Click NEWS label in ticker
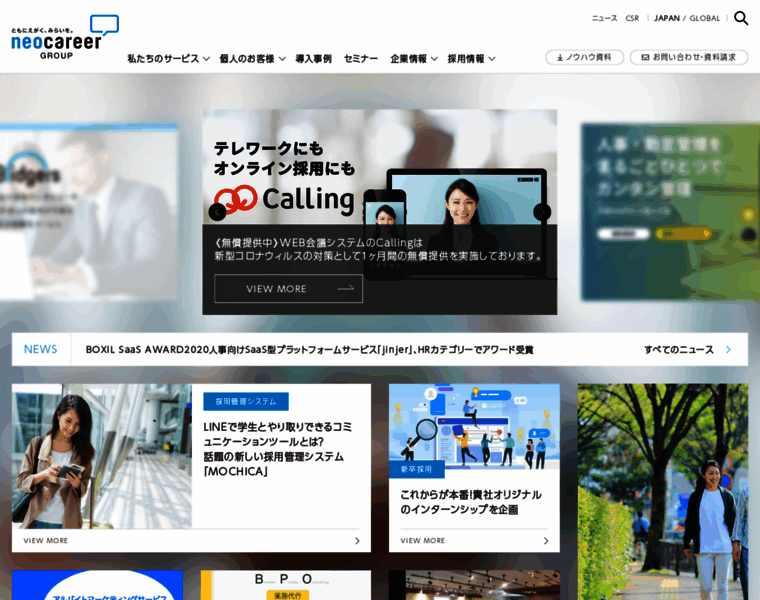 click(41, 349)
